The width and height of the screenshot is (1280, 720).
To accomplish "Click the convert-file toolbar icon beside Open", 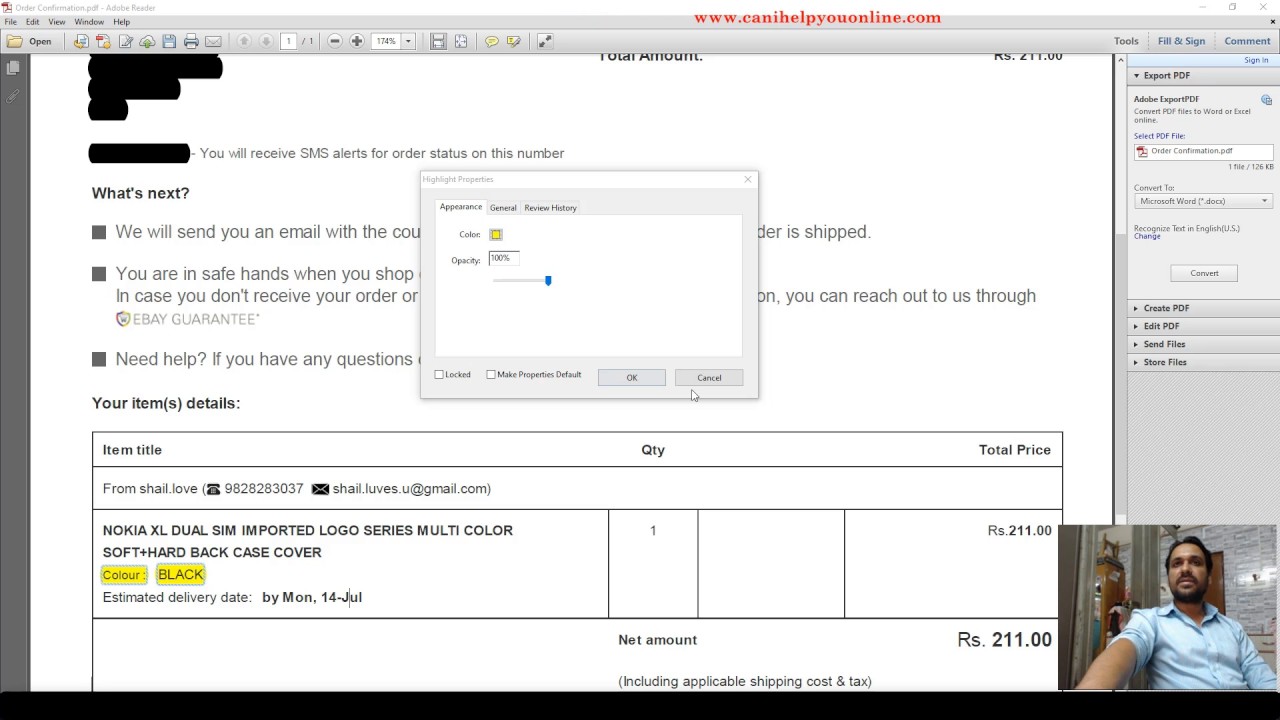I will coord(81,41).
